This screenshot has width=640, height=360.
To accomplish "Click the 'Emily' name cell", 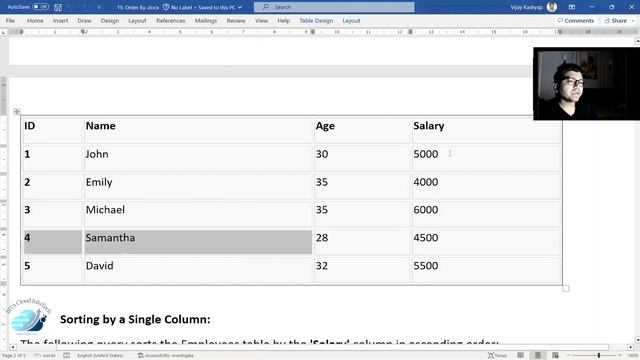I will 198,186.
